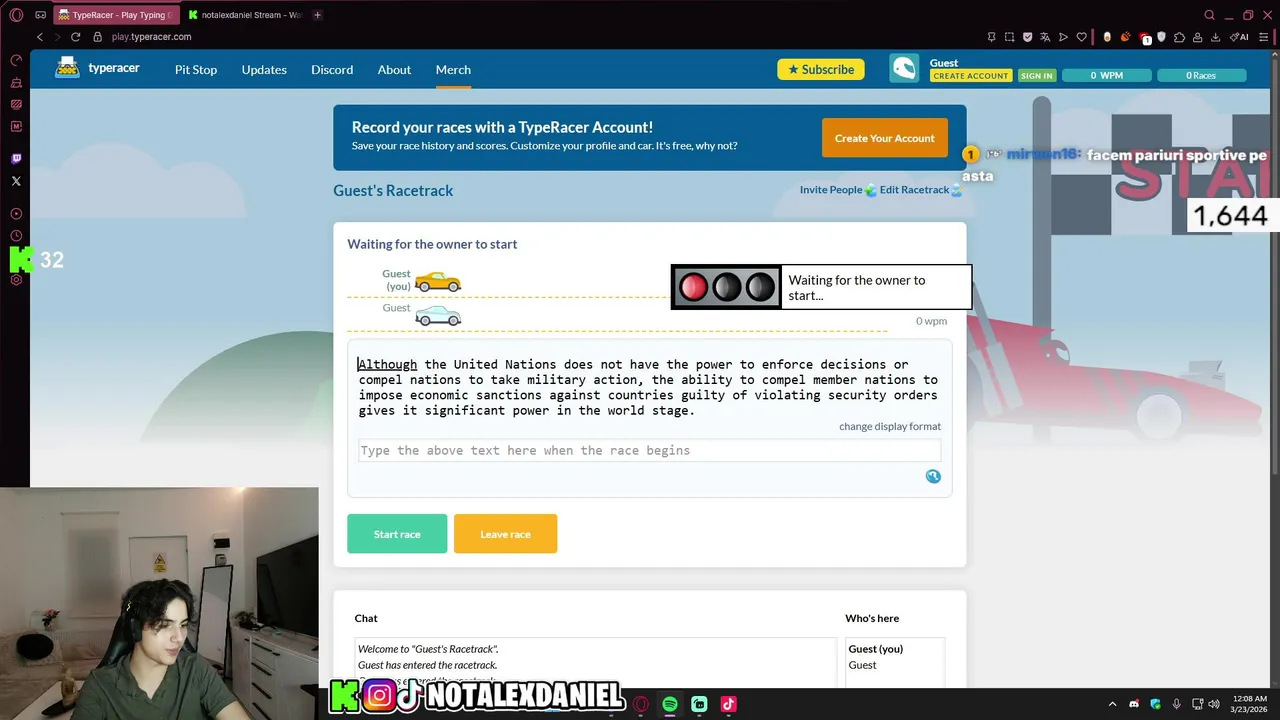Click the typeracer typewriter logo
Screen dimensions: 1280x720
pyautogui.click(x=67, y=68)
